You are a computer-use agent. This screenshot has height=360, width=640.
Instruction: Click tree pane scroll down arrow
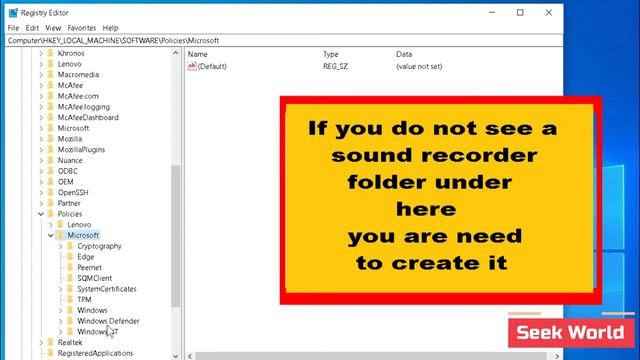176,356
